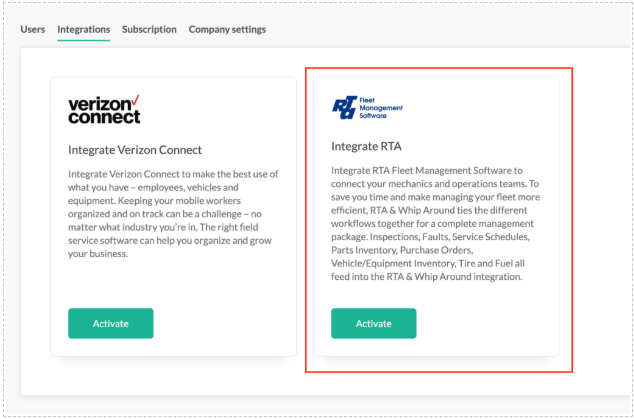Click the word 'connect' in the Verizon logo
This screenshot has height=419, width=634.
[103, 116]
